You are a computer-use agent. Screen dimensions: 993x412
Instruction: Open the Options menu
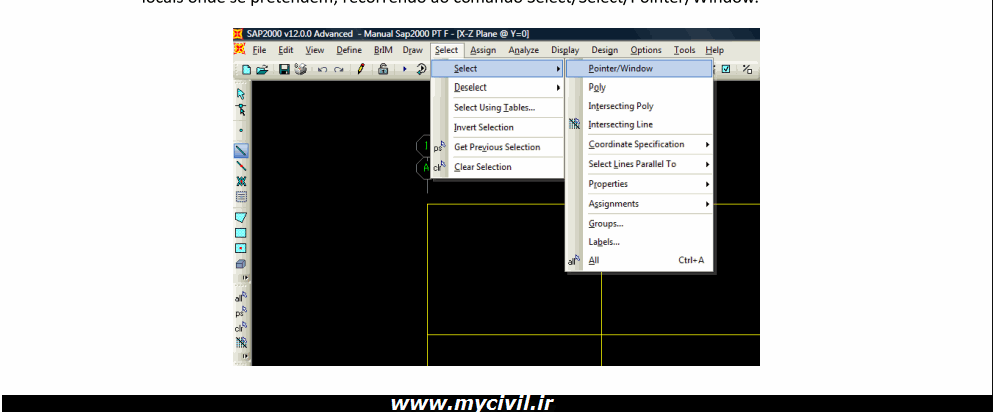pyautogui.click(x=646, y=50)
